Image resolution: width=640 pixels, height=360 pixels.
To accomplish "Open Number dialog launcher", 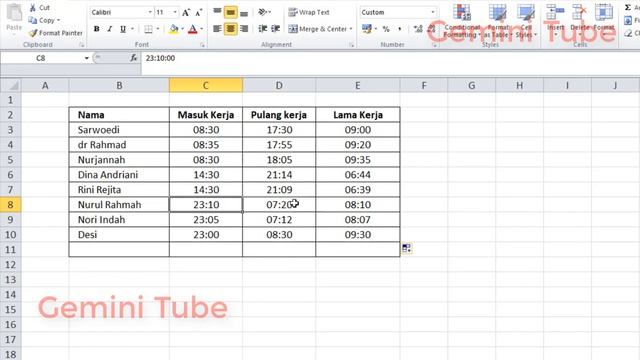I will [434, 45].
